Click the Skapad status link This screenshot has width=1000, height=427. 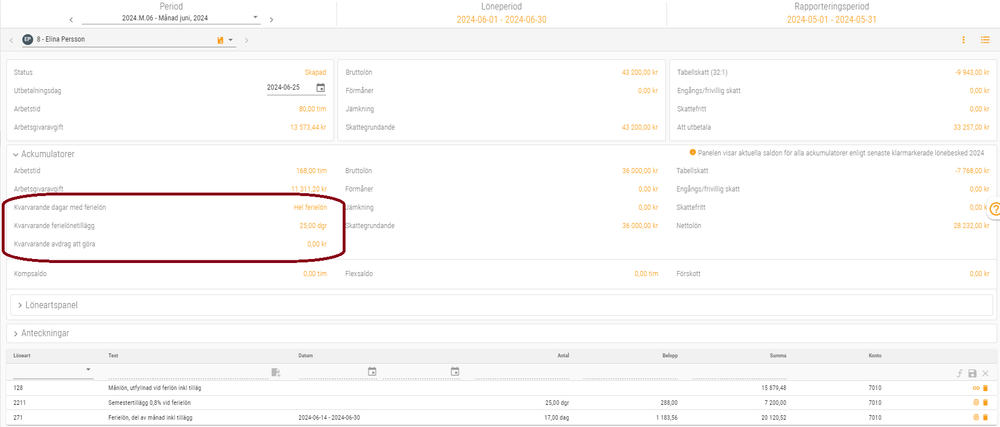pyautogui.click(x=315, y=72)
